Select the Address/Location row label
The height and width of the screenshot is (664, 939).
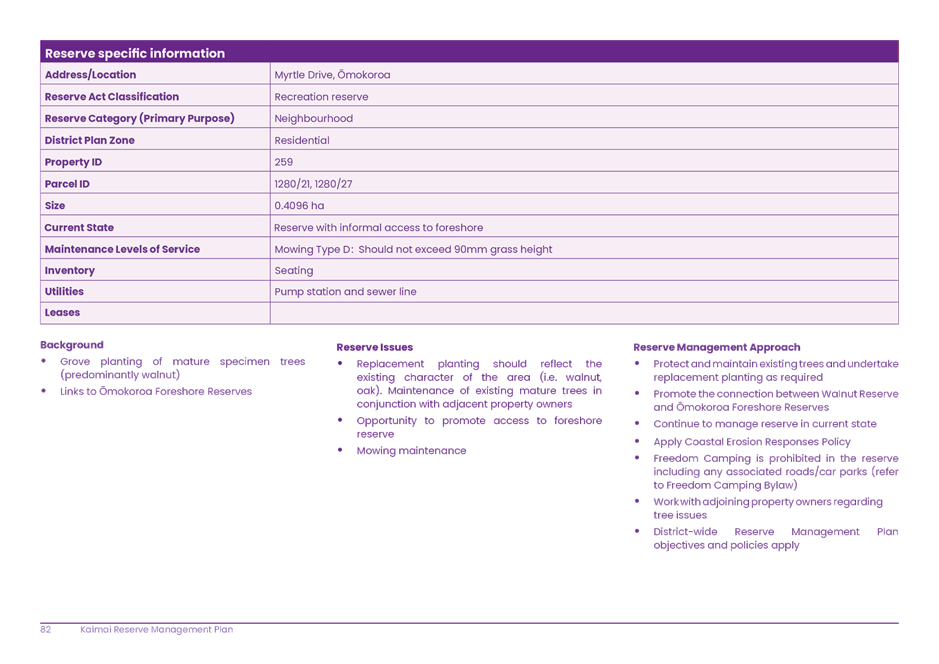click(x=90, y=75)
